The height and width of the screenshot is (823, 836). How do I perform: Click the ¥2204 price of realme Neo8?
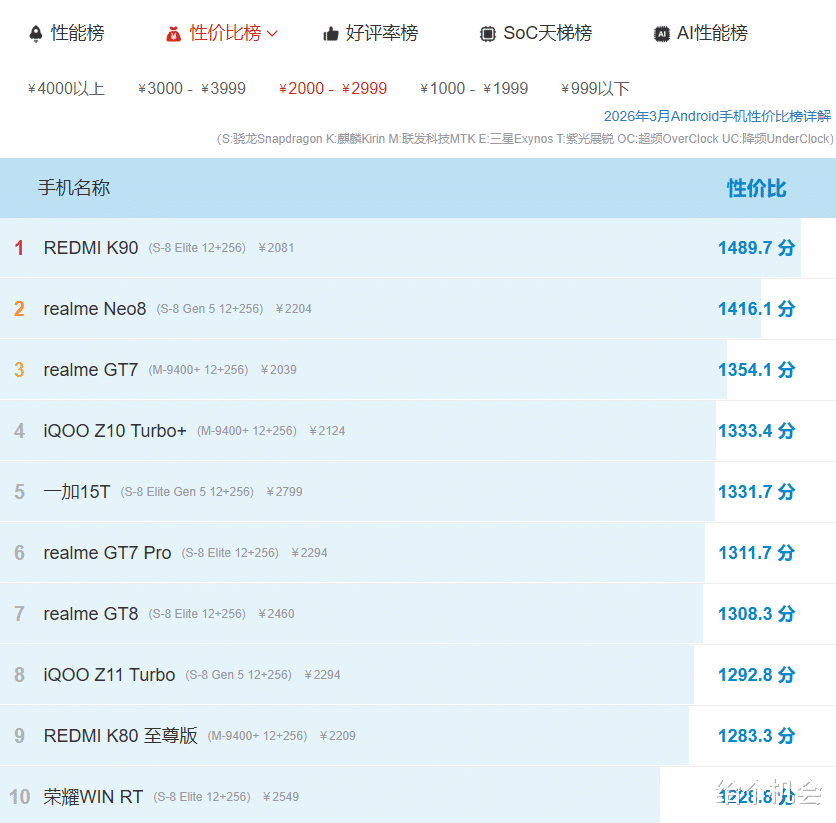click(294, 309)
